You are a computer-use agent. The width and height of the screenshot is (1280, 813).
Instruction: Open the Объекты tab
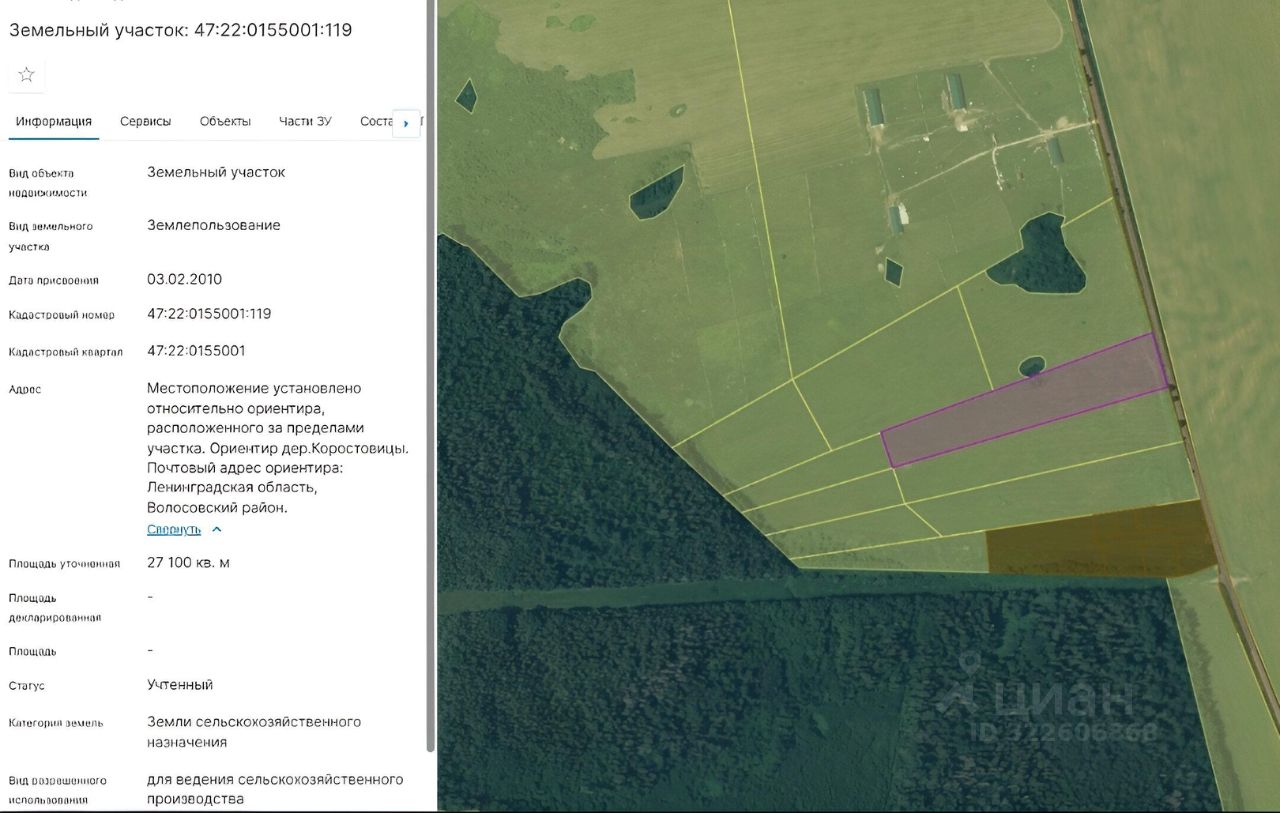(x=225, y=122)
